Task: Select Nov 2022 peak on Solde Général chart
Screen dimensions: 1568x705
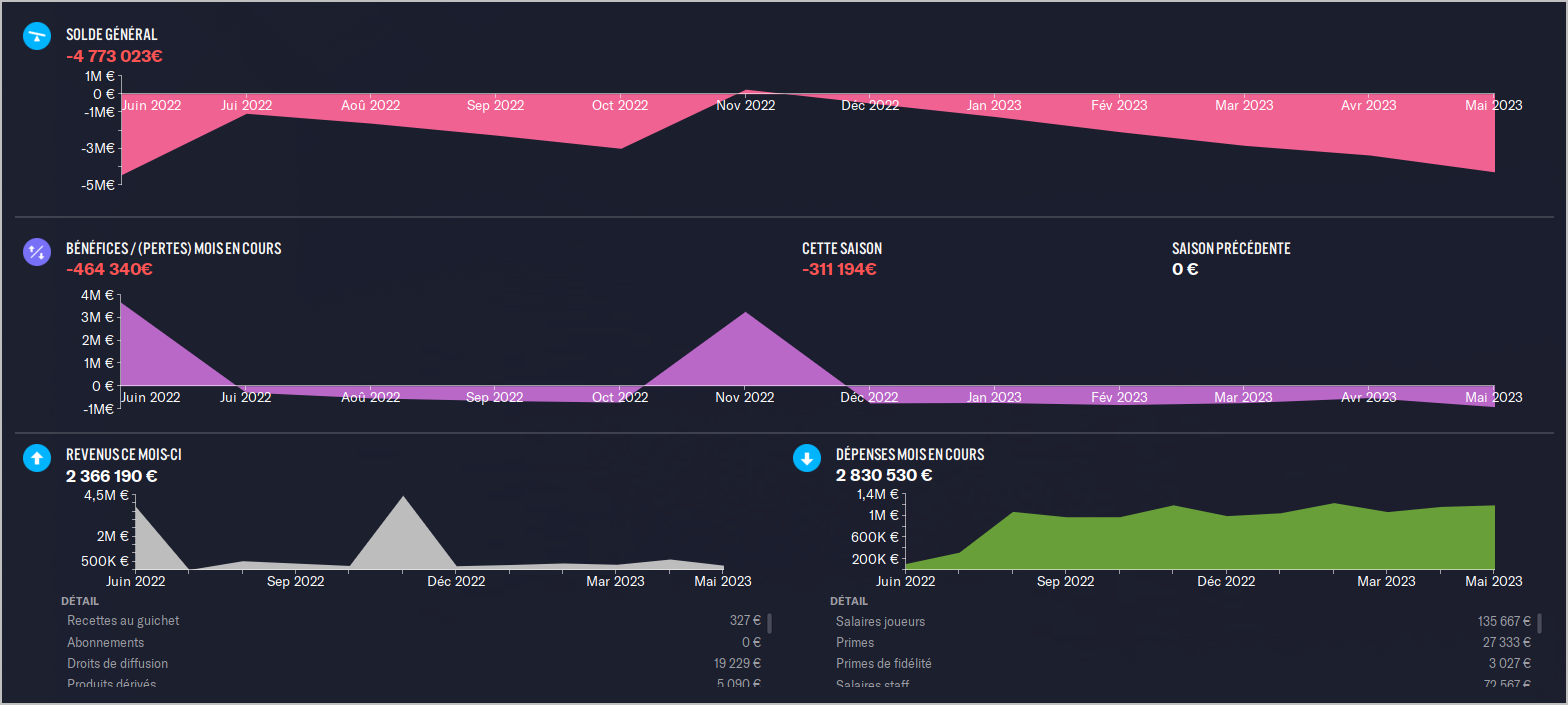Action: (746, 92)
